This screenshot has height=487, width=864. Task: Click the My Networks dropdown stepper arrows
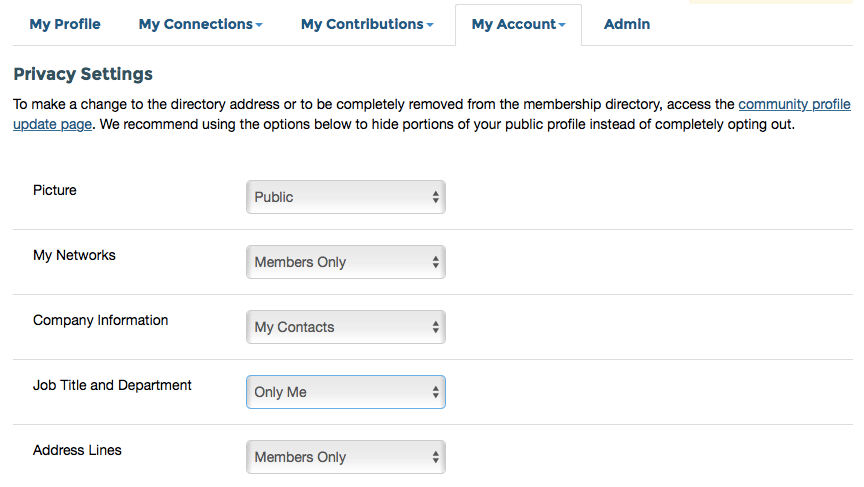(436, 262)
